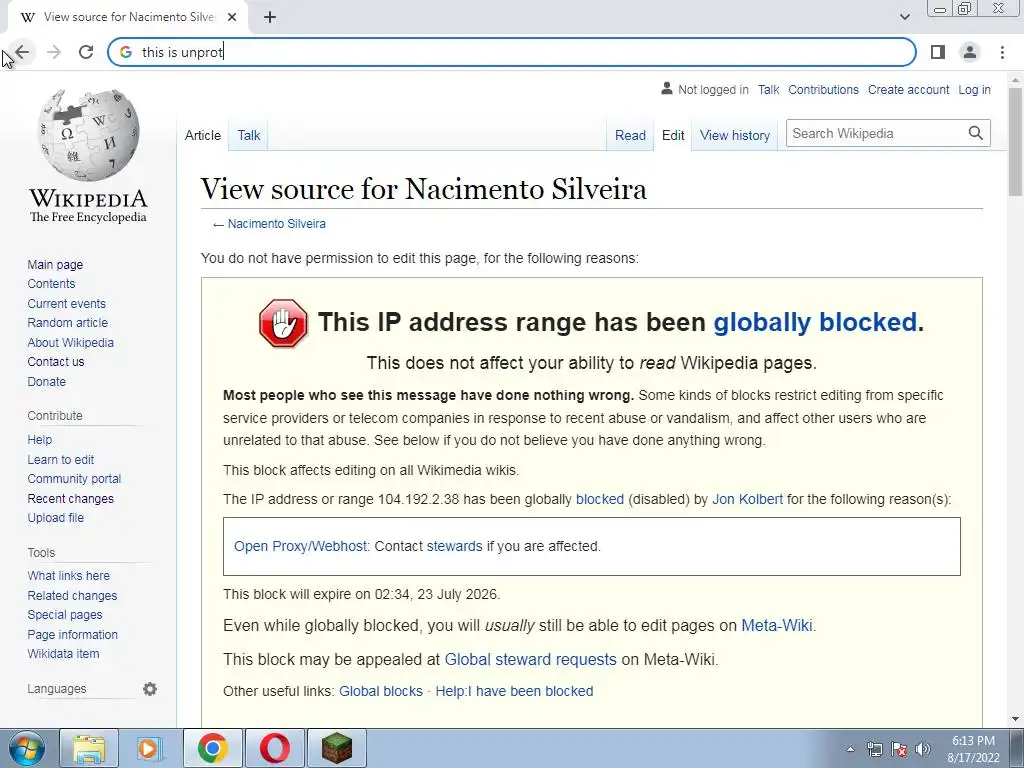
Task: Click Upload file in the sidebar
Action: click(x=56, y=517)
